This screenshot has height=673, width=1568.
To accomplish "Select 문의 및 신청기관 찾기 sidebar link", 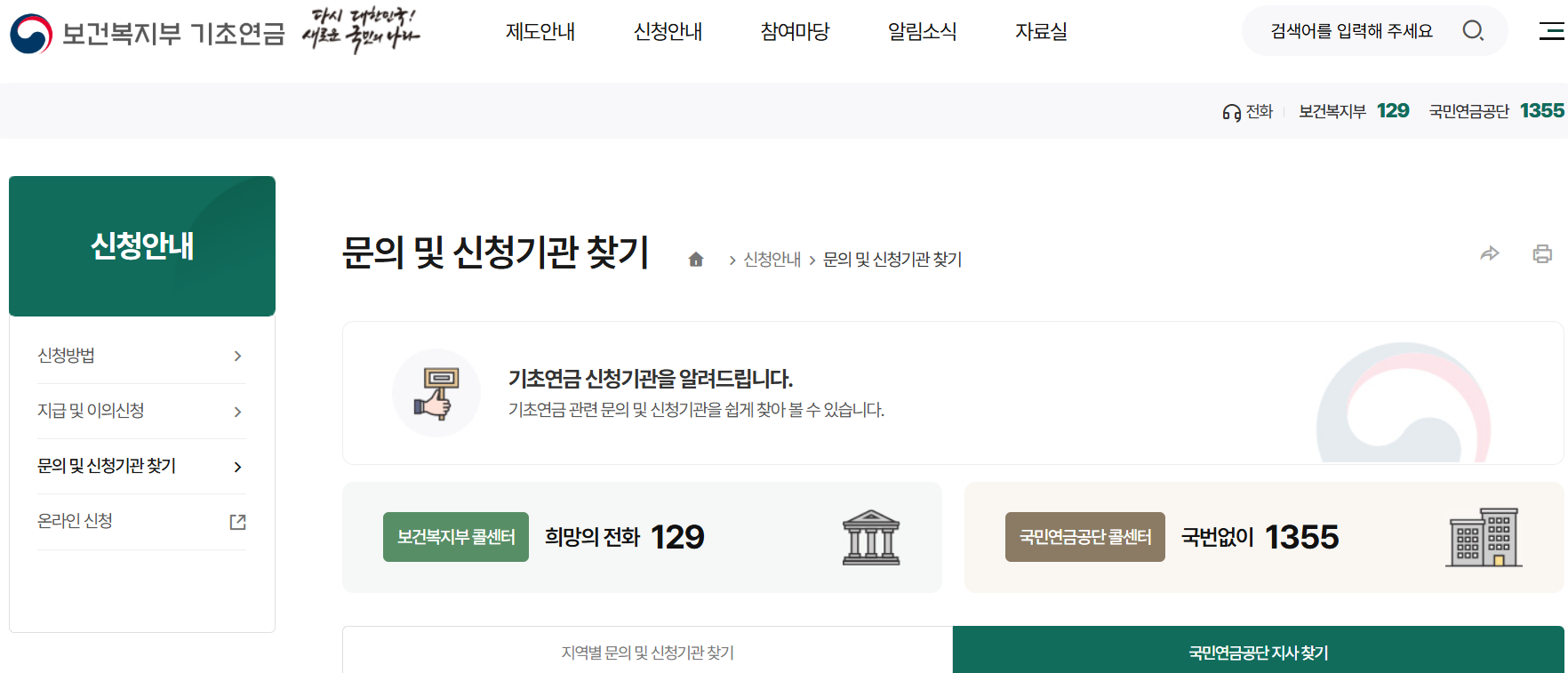I will 107,466.
